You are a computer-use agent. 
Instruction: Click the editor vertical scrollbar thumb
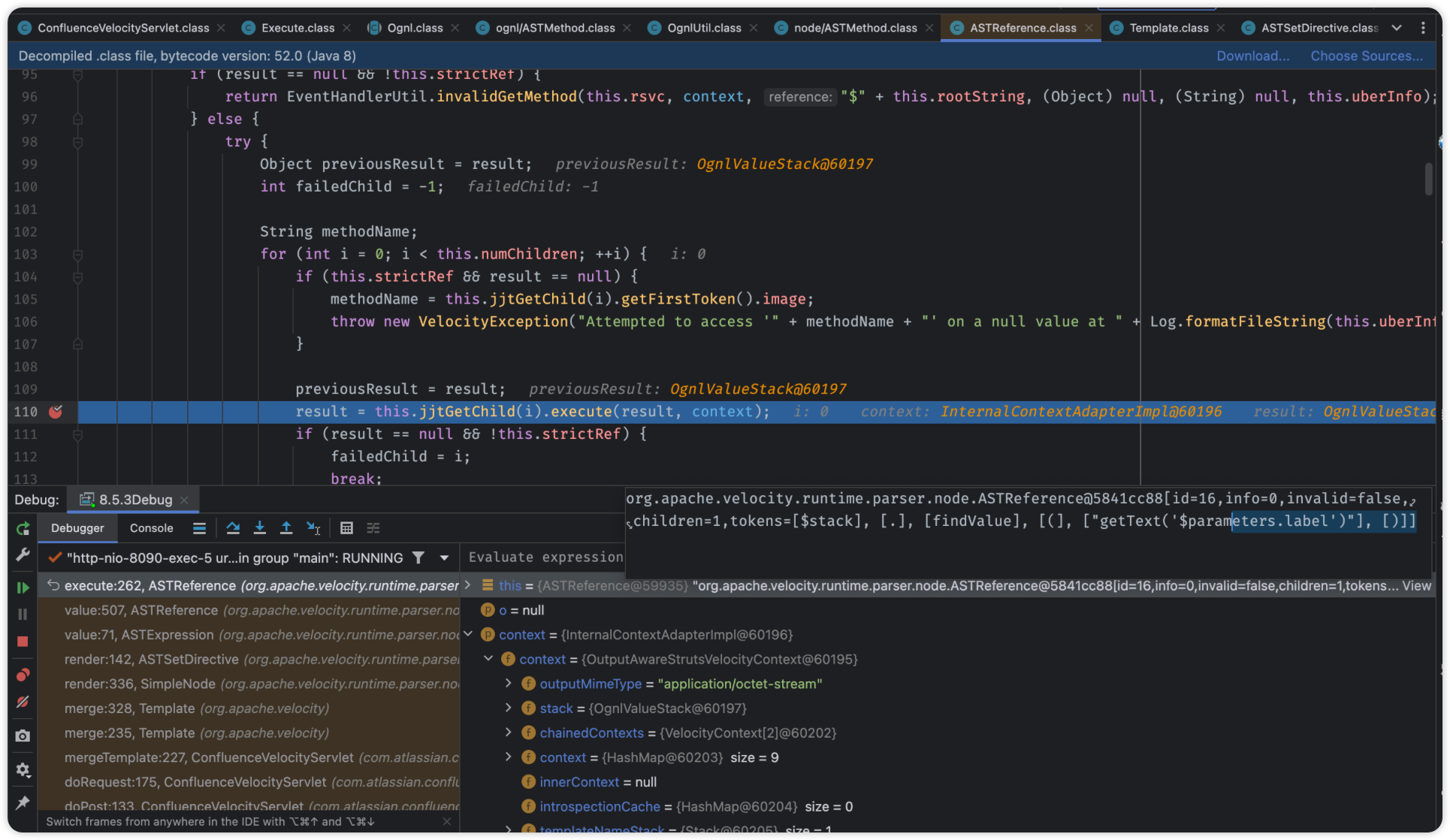[1428, 179]
